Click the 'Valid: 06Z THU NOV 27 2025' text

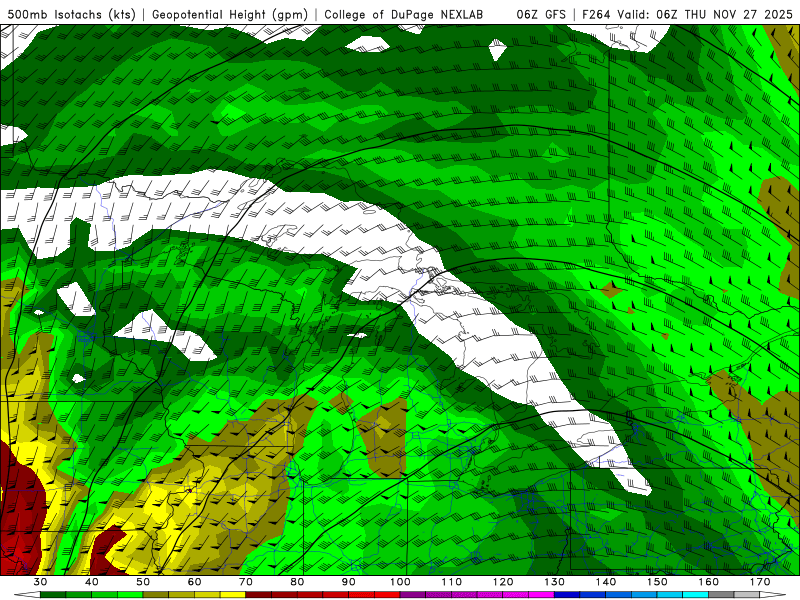tap(705, 14)
